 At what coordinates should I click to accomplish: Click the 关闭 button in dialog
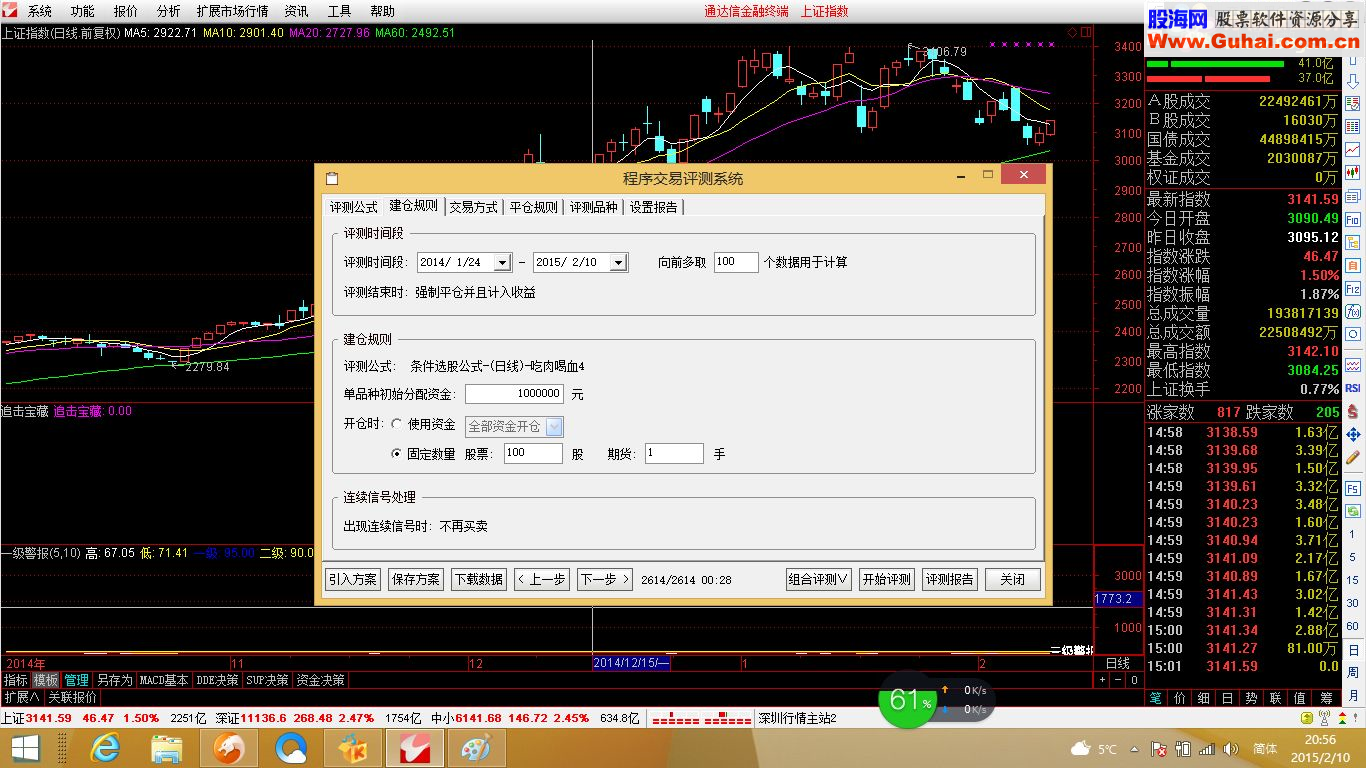tap(1012, 579)
